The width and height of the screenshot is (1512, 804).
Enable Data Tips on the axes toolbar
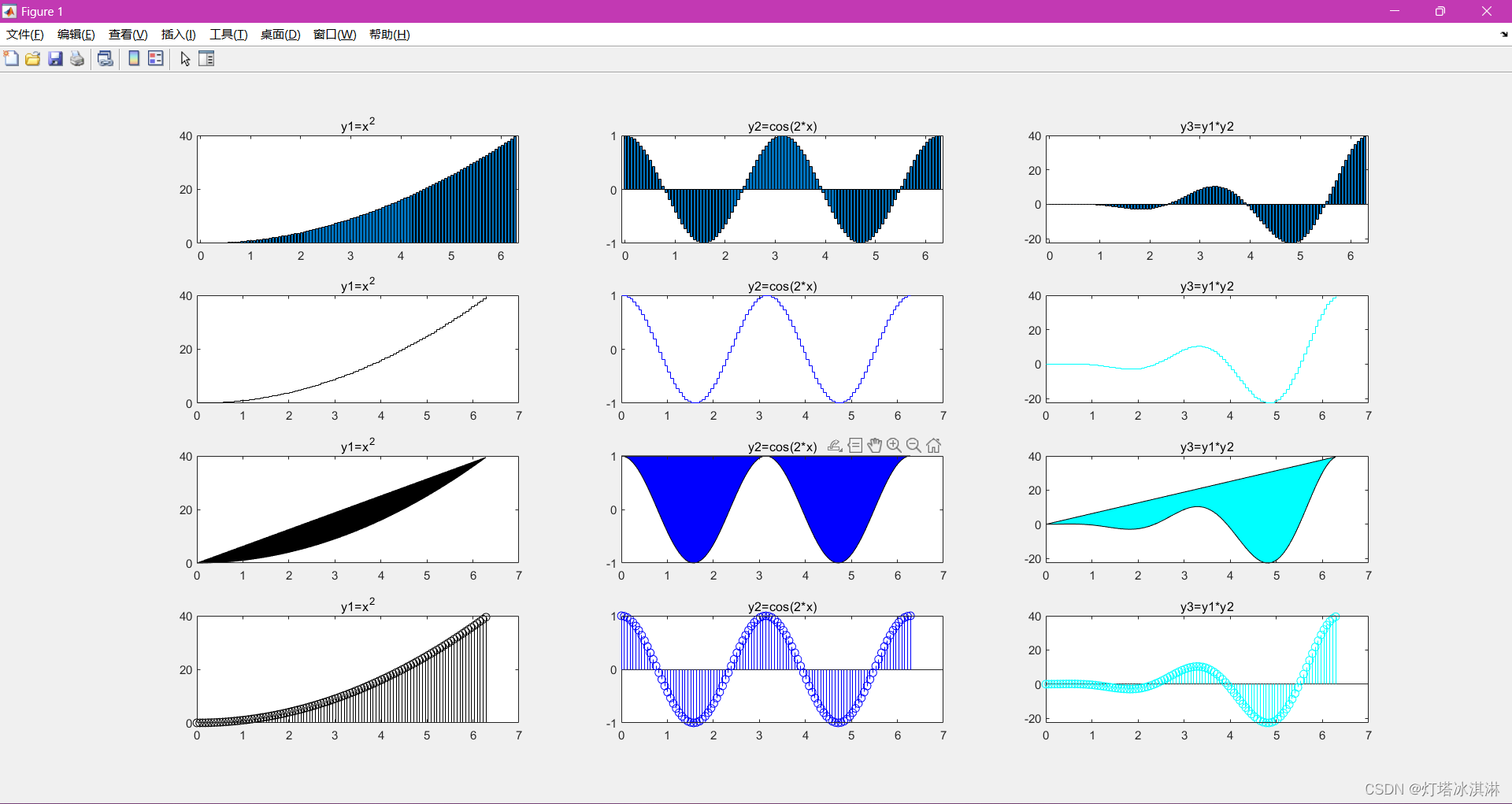point(855,446)
